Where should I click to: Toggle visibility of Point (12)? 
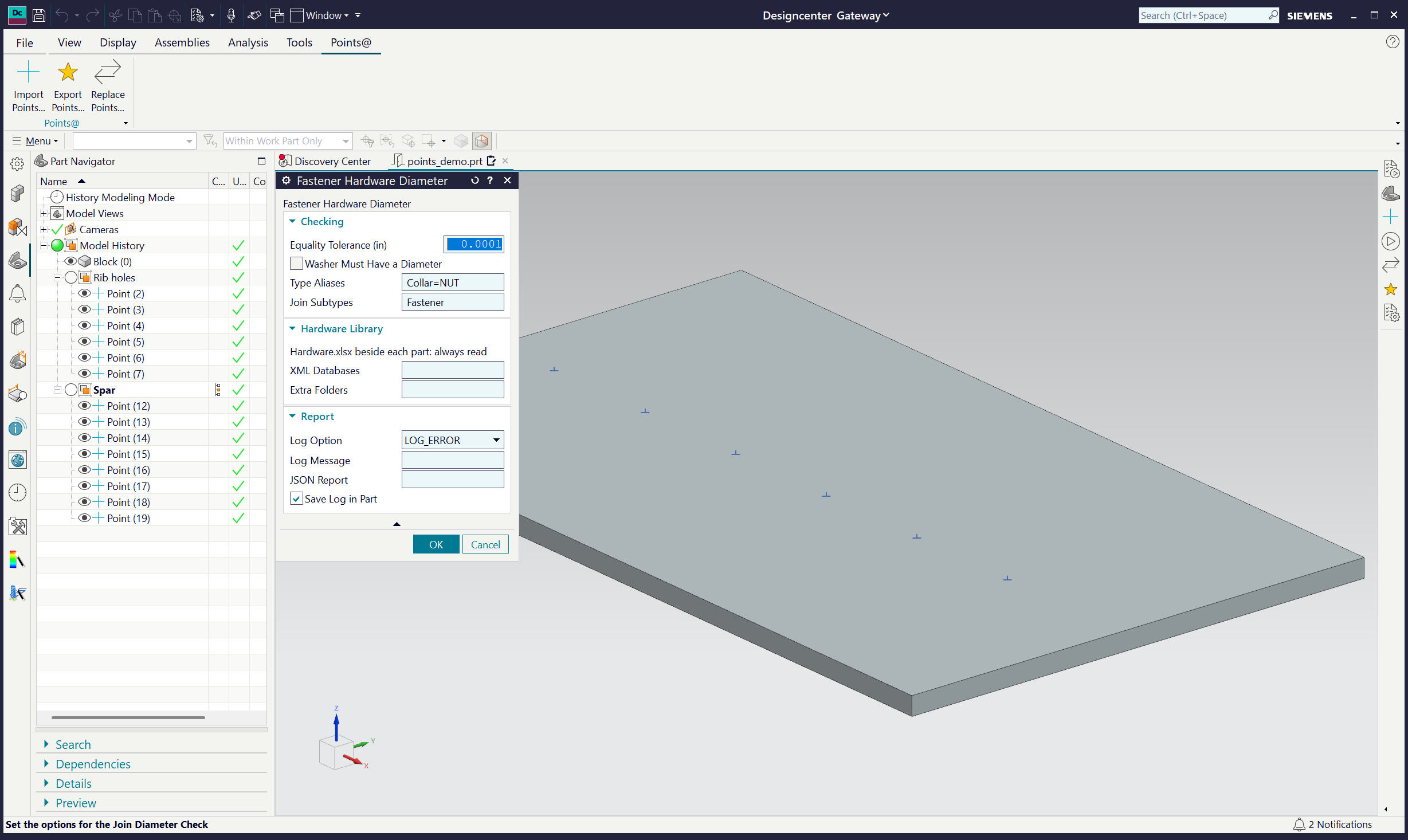[x=84, y=406]
